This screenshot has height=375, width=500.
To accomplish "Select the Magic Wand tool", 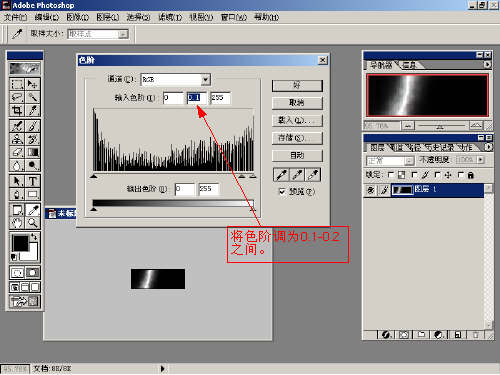I will coord(33,97).
